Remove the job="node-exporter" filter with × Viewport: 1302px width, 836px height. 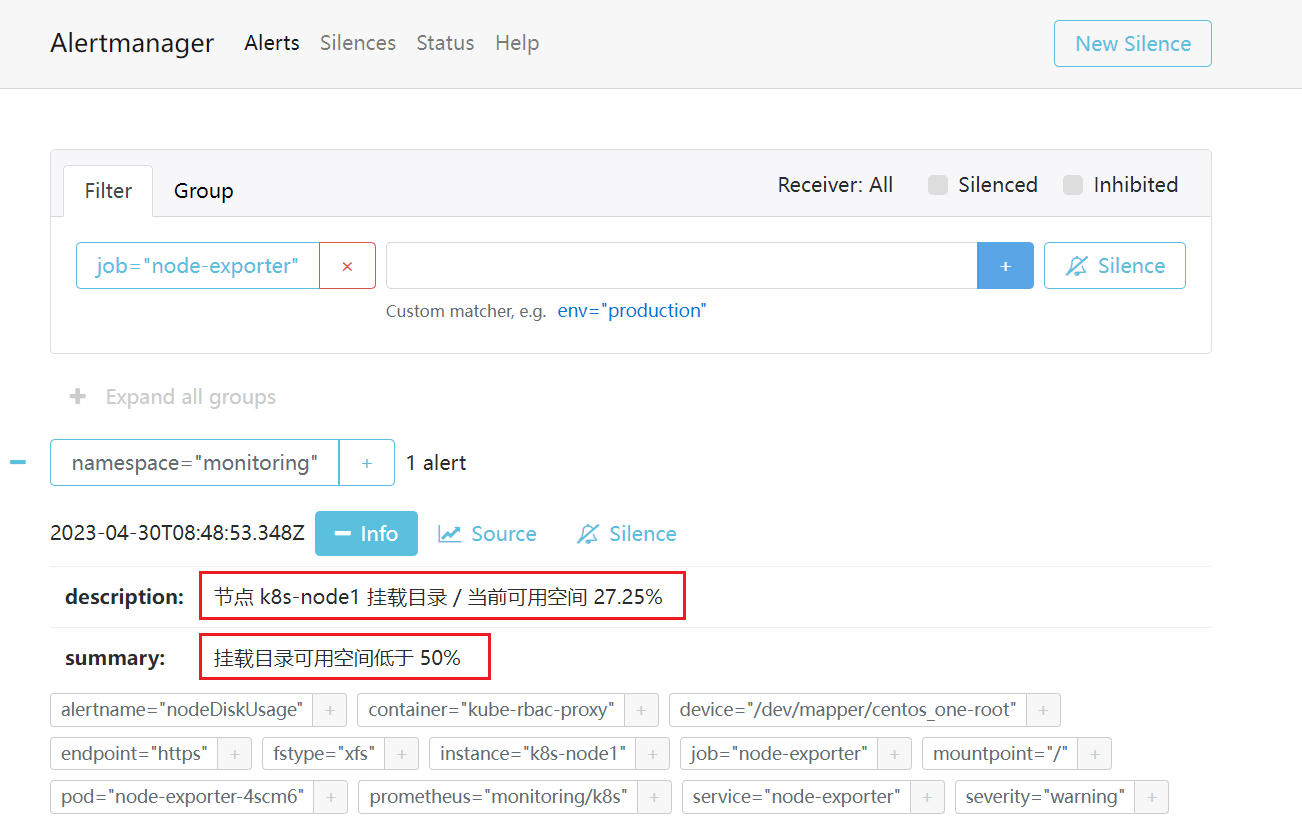coord(347,266)
